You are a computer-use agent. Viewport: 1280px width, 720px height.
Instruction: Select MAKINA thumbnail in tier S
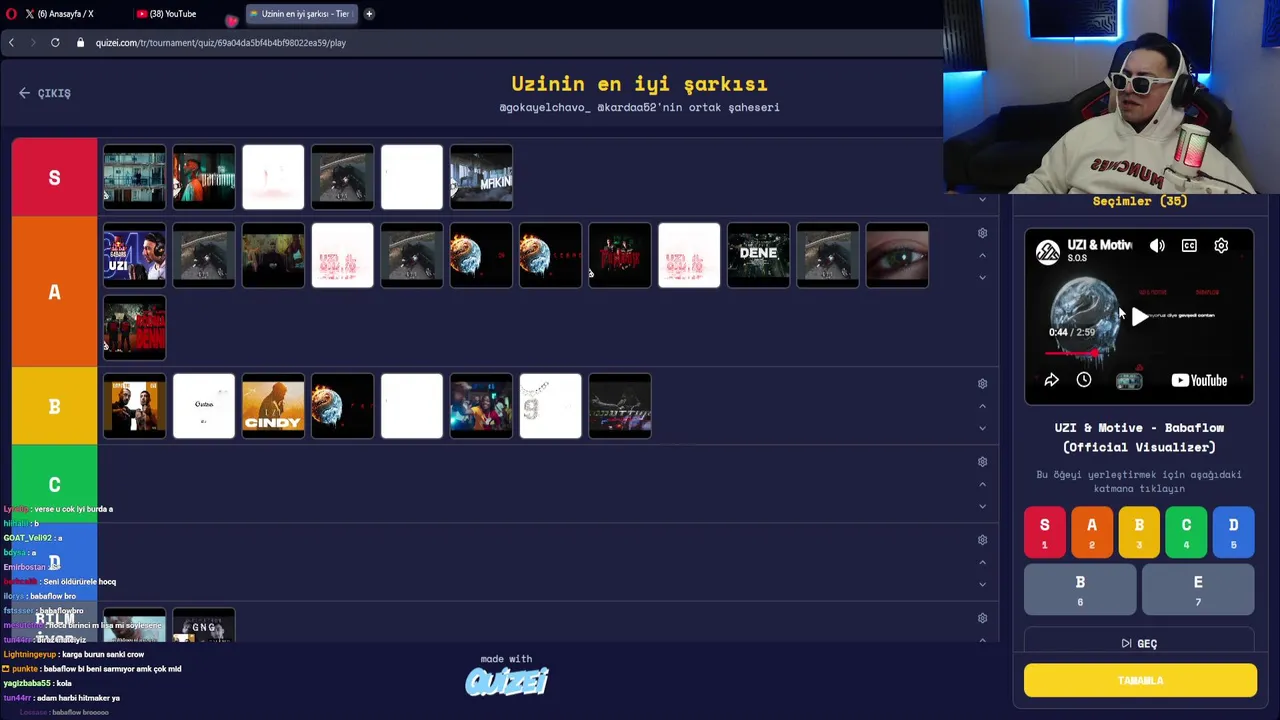point(481,178)
